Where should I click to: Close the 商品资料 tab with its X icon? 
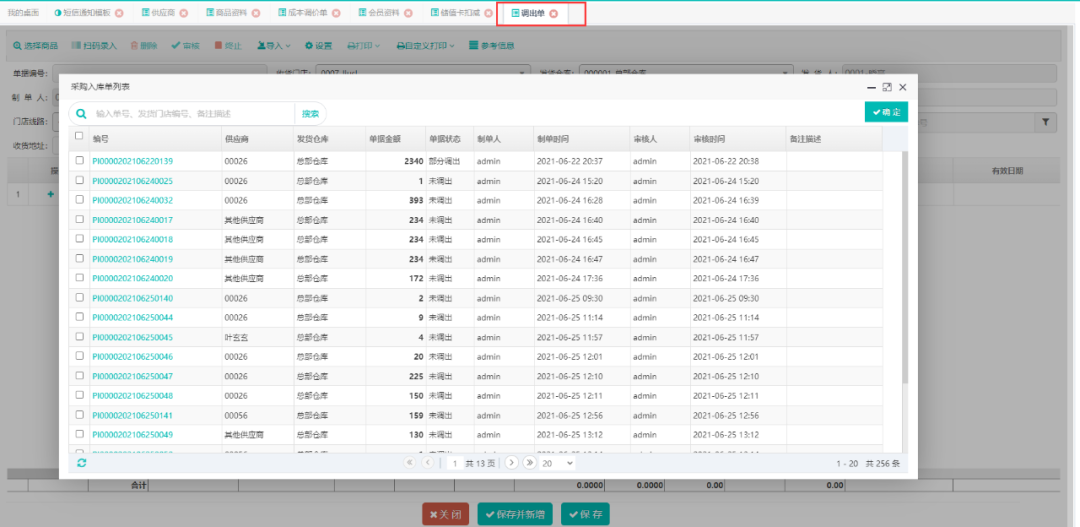pyautogui.click(x=256, y=13)
